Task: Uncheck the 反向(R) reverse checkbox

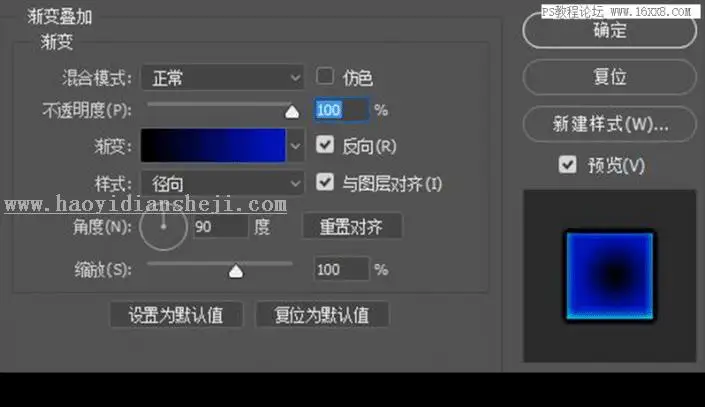Action: pyautogui.click(x=325, y=145)
